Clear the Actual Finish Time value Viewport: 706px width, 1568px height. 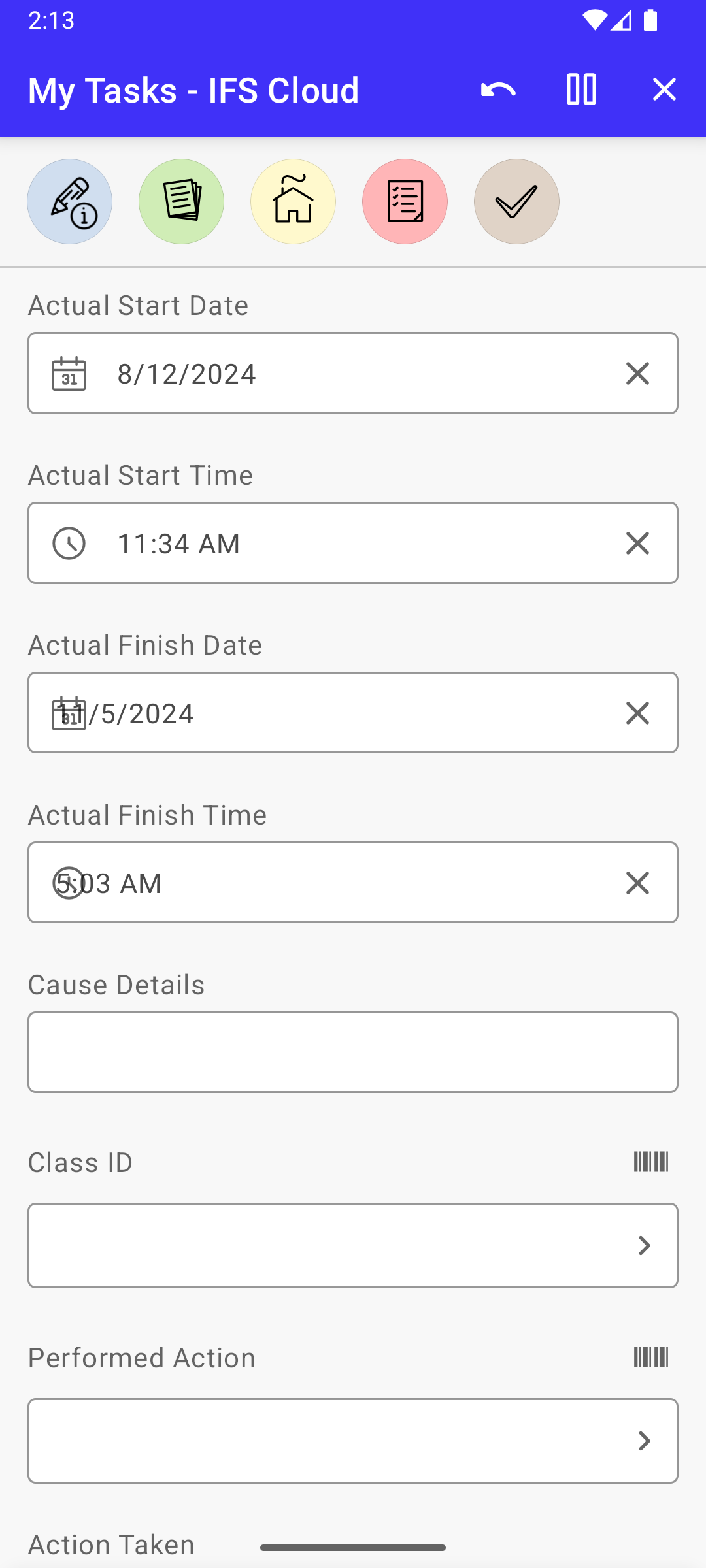pyautogui.click(x=637, y=883)
